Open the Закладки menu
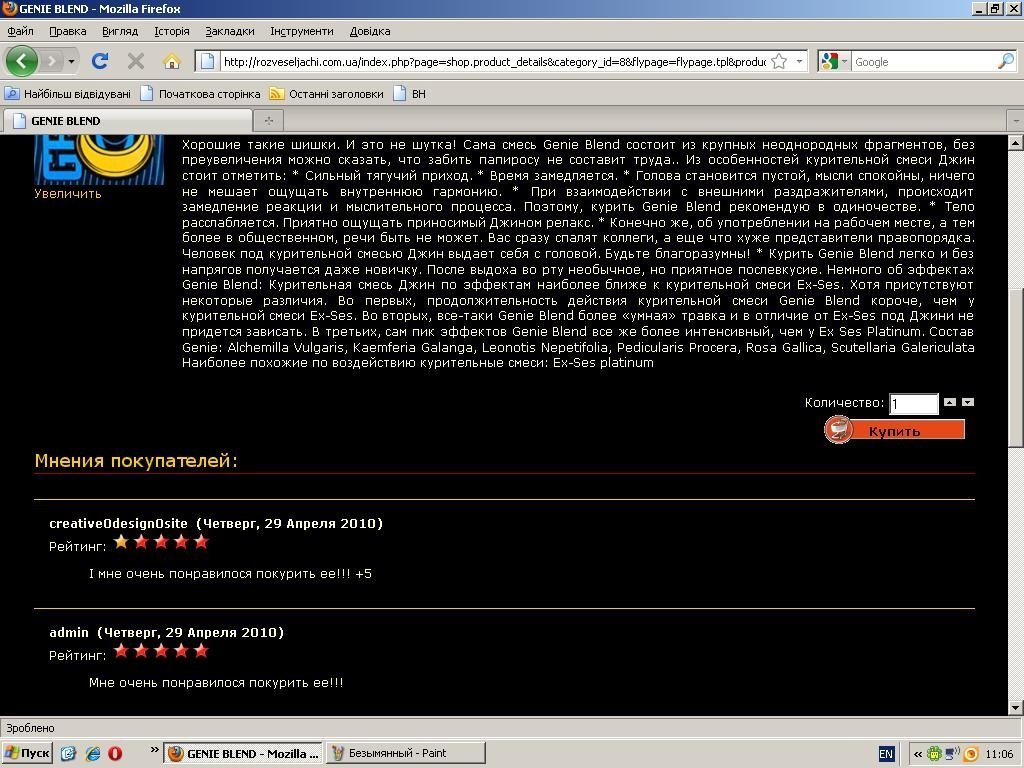The image size is (1024, 768). (230, 31)
